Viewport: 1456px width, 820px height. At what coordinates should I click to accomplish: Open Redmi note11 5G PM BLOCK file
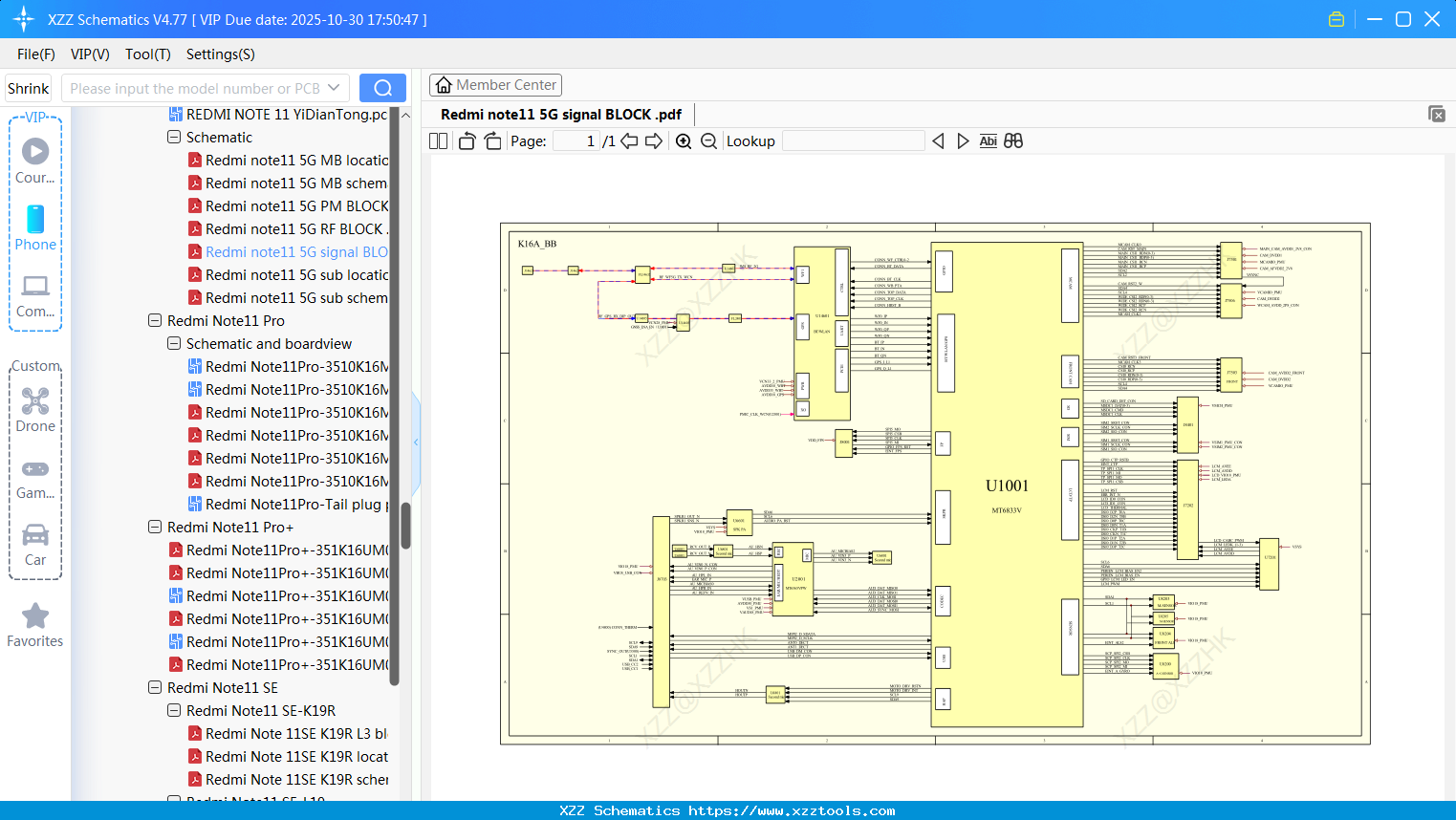point(296,206)
